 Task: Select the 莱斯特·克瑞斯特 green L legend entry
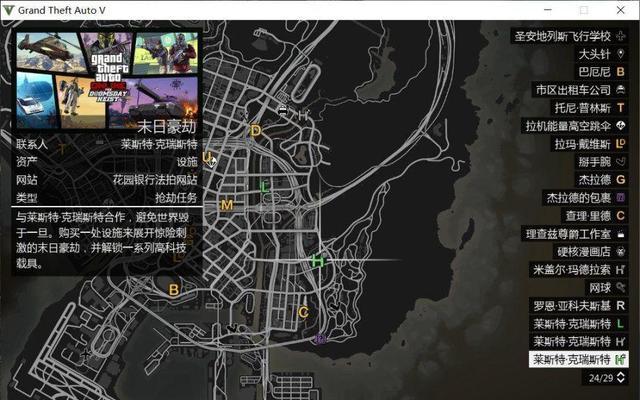coord(578,324)
